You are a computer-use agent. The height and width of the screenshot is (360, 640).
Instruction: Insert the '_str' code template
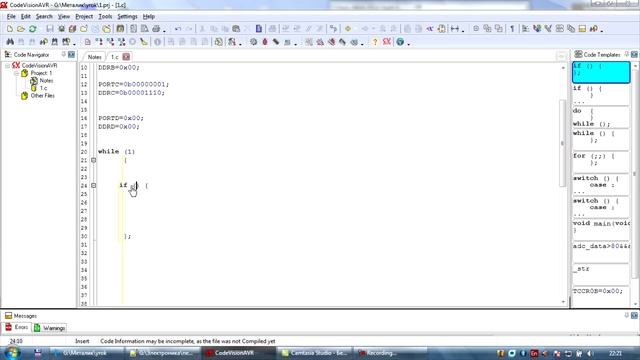(x=601, y=274)
